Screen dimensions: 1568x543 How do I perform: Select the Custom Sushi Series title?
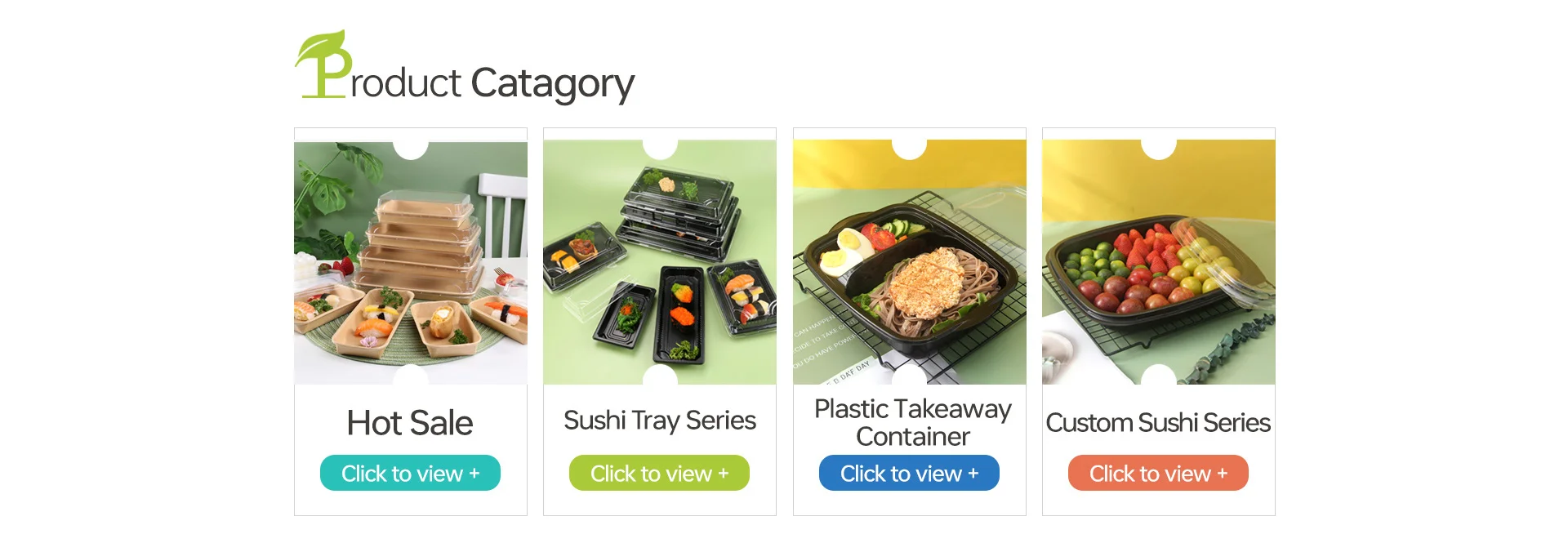tap(1158, 423)
